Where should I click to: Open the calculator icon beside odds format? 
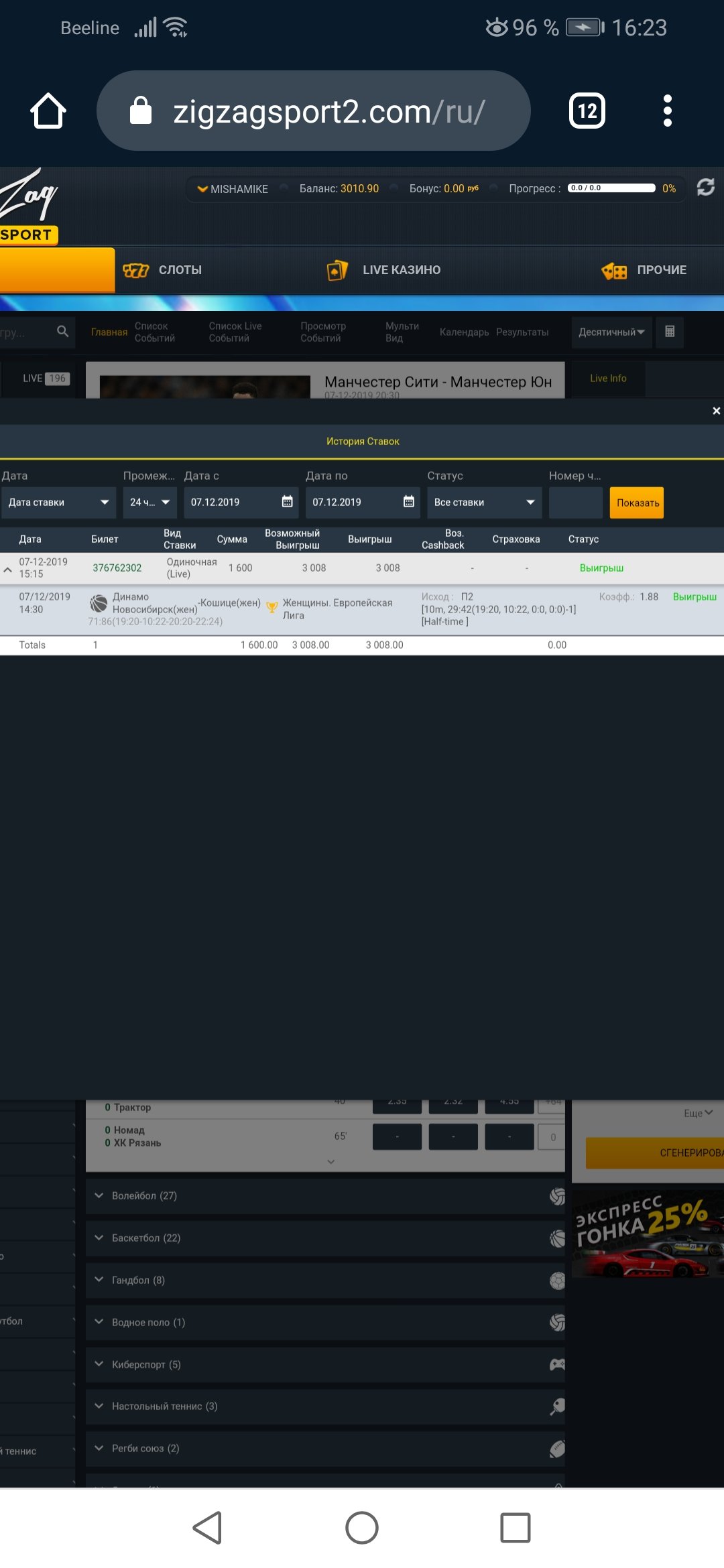coord(669,332)
